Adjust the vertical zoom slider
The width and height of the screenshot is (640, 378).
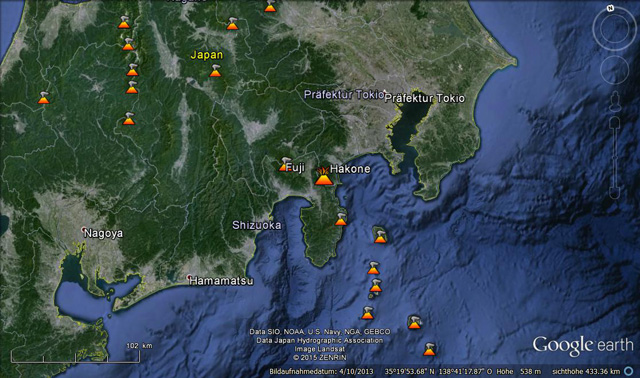coord(615,158)
